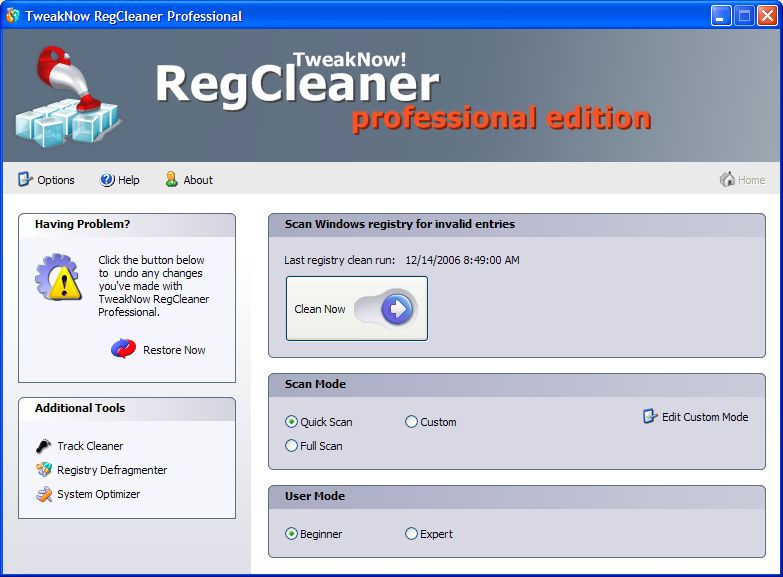Click the Track Cleaner flashlight icon
Screen dimensions: 783x577
[43, 446]
